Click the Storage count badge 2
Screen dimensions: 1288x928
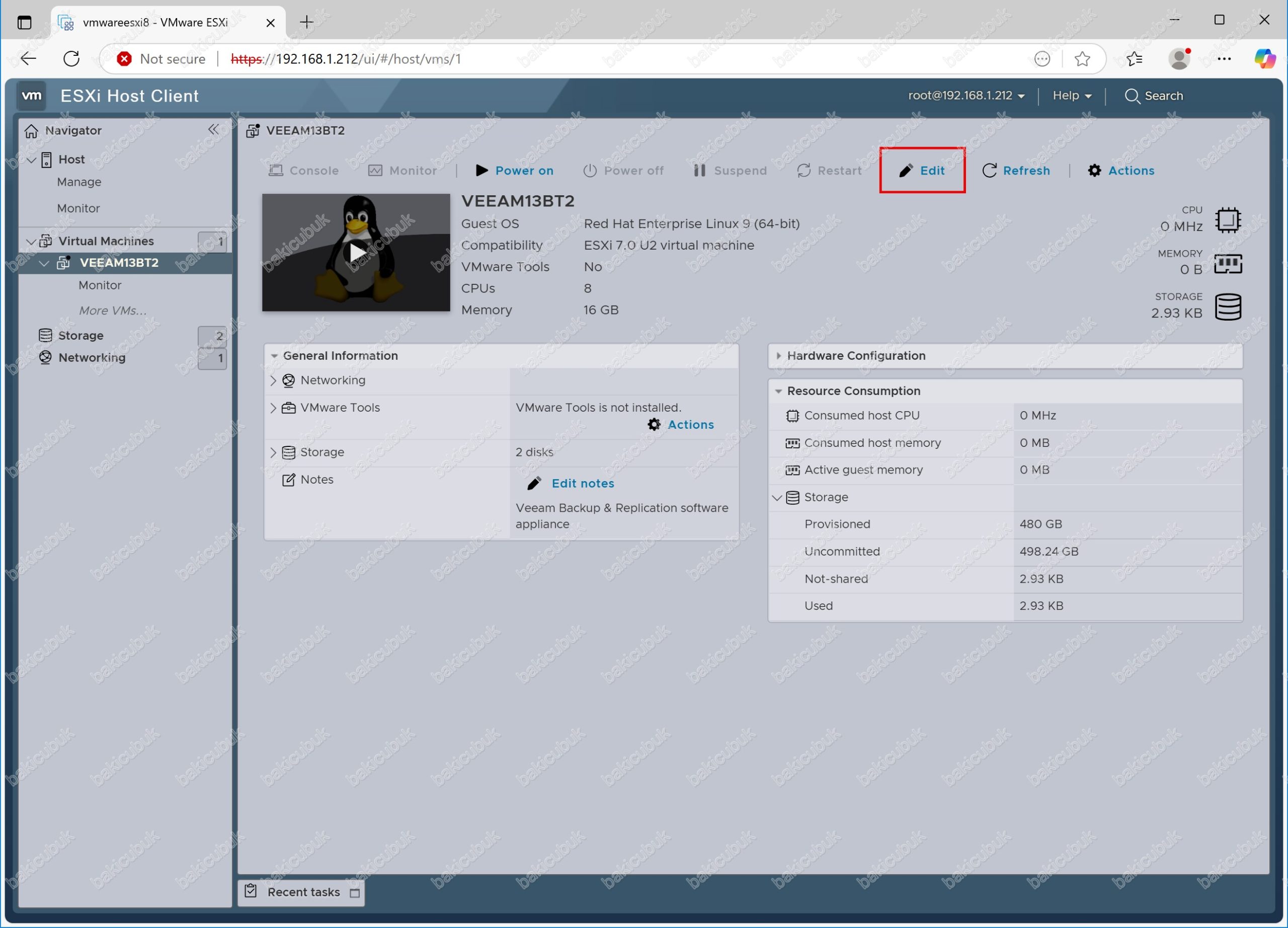click(x=212, y=336)
